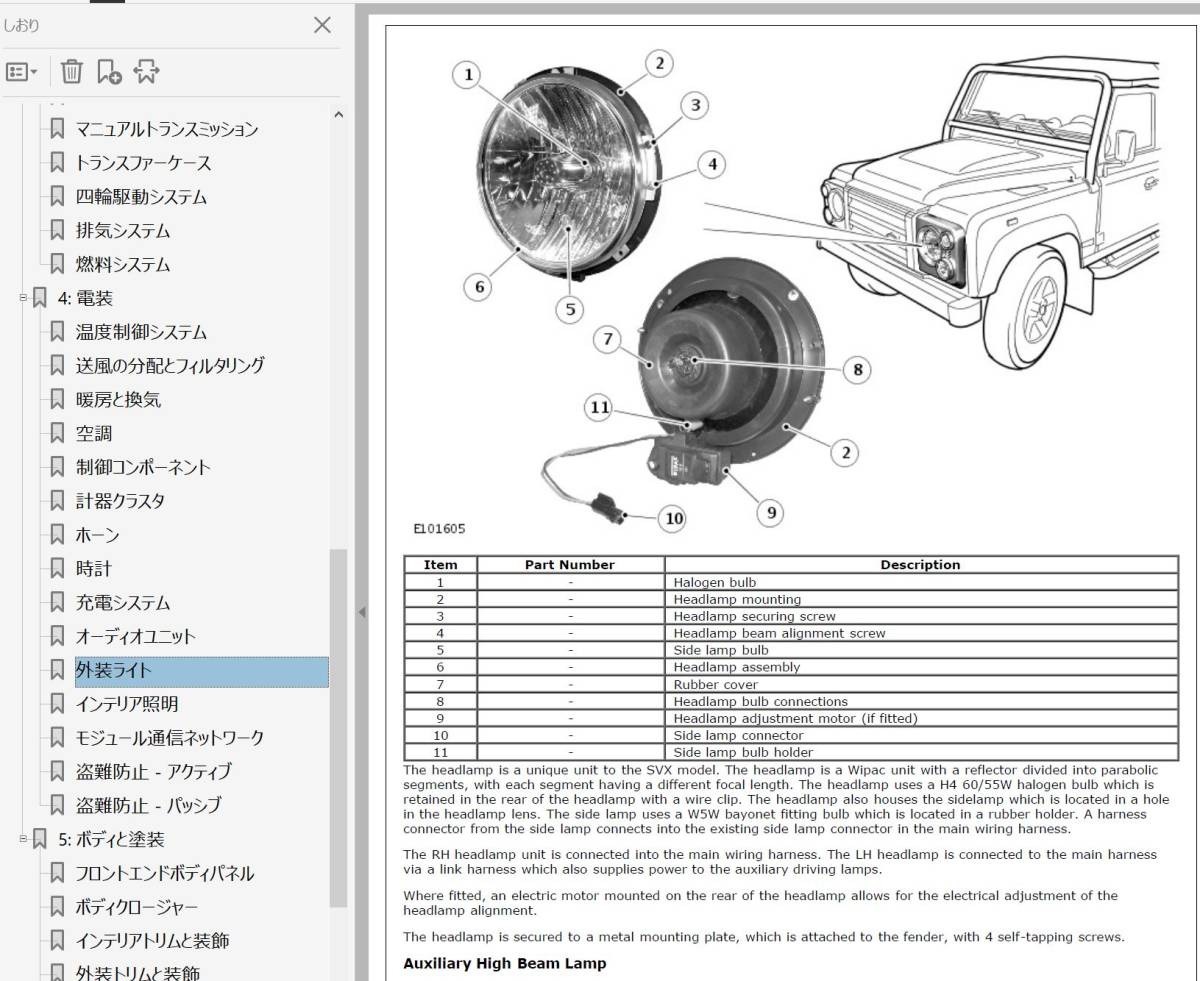
Task: Click the 'Side lamp connector' cell
Action: click(x=921, y=735)
